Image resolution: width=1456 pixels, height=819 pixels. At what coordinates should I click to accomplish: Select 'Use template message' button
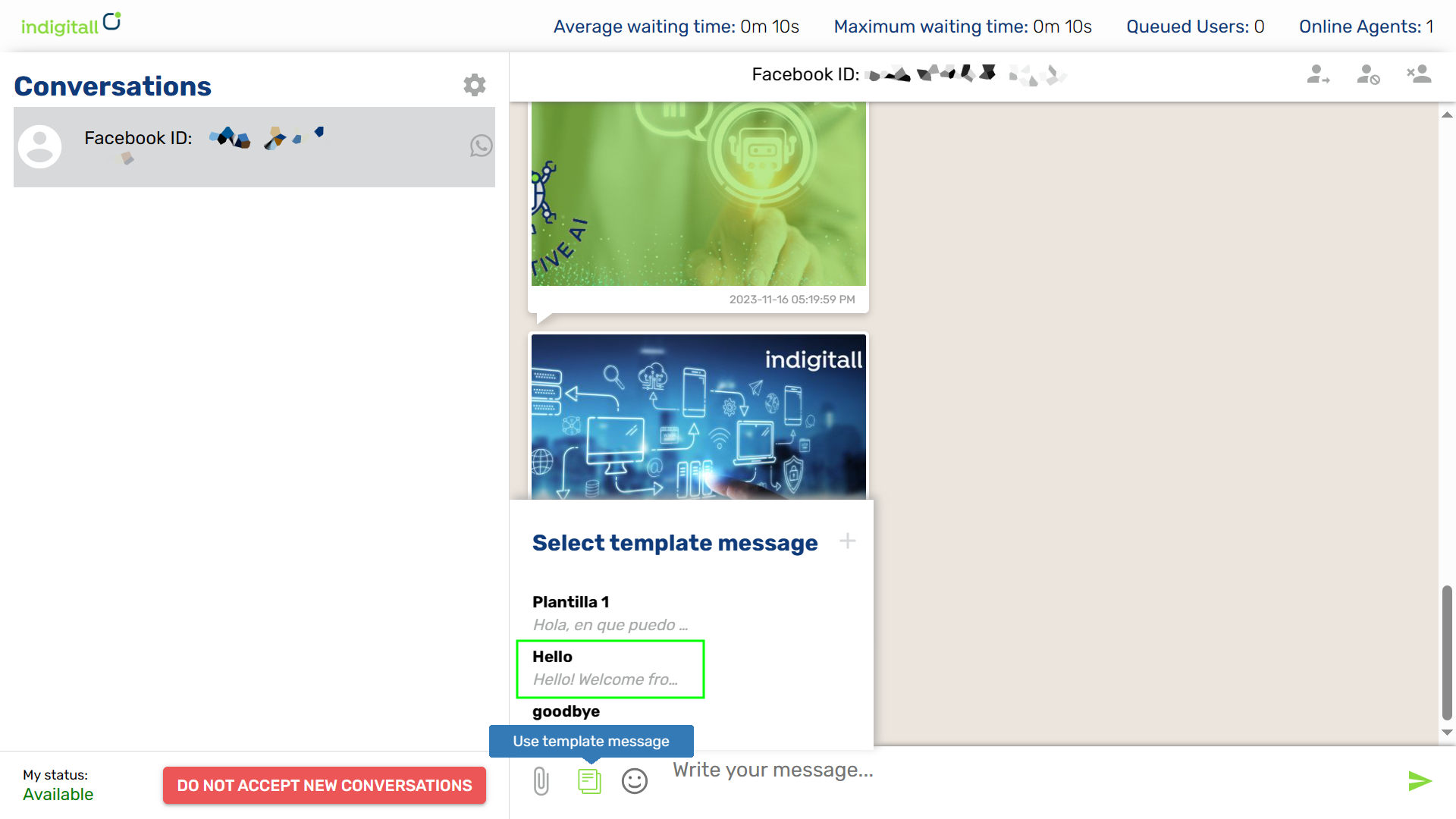(x=591, y=741)
